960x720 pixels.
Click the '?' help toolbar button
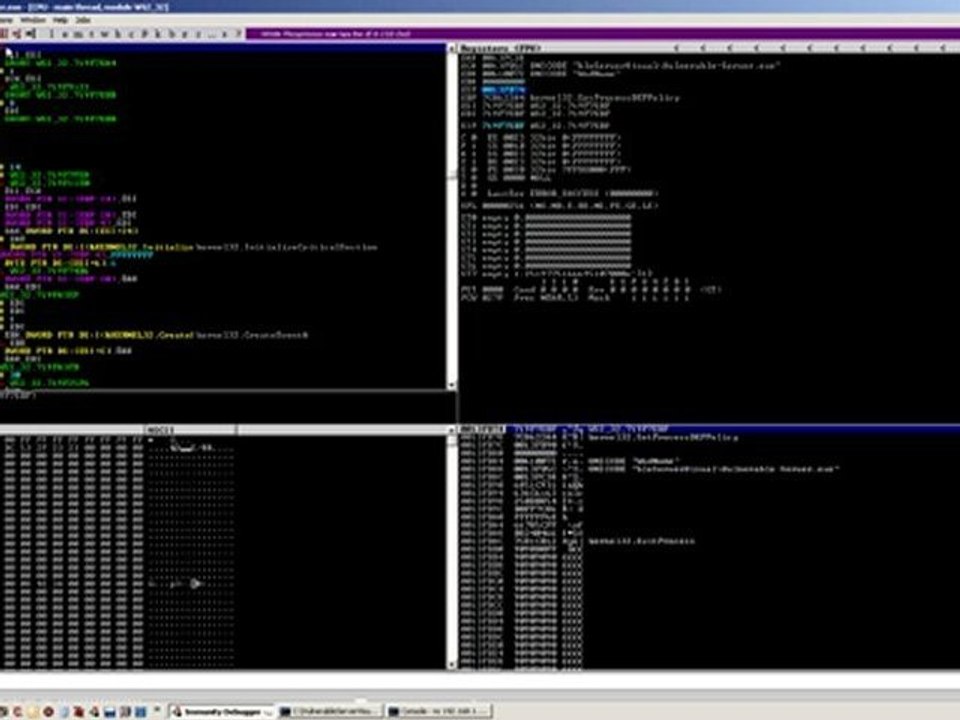pyautogui.click(x=238, y=34)
